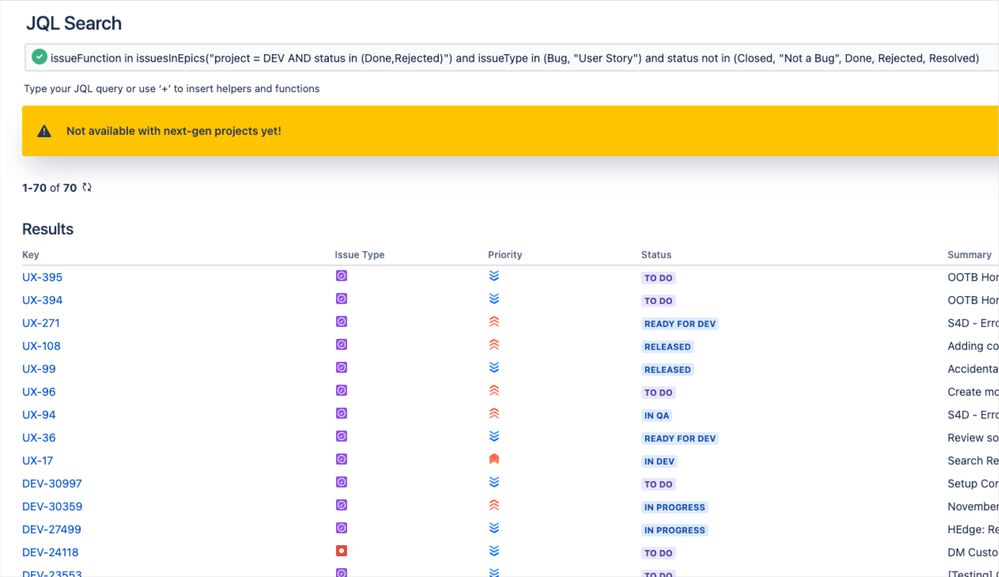The image size is (999, 577).
Task: Open issue UX-108
Action: [x=41, y=346]
